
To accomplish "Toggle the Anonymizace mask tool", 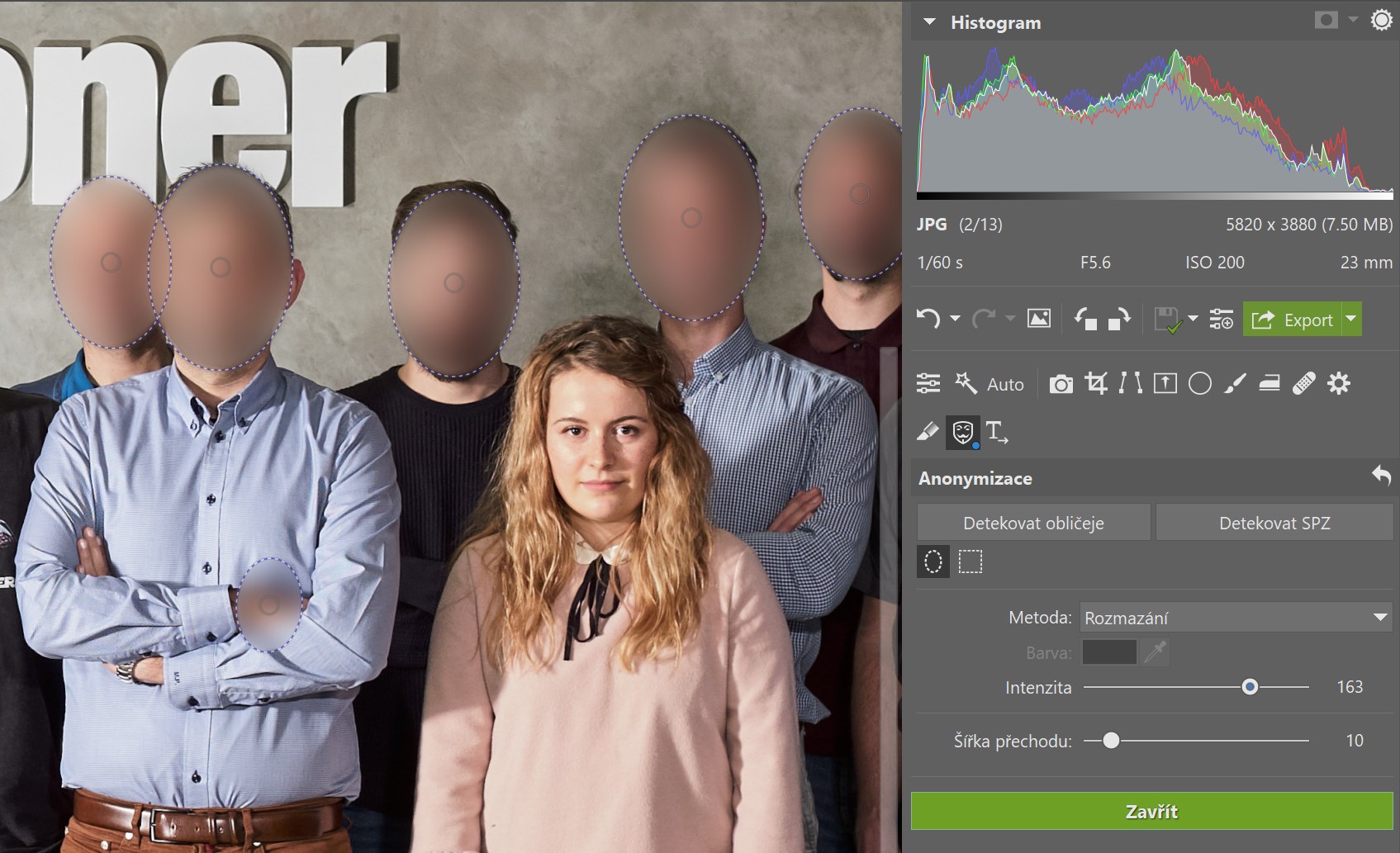I will [x=963, y=432].
